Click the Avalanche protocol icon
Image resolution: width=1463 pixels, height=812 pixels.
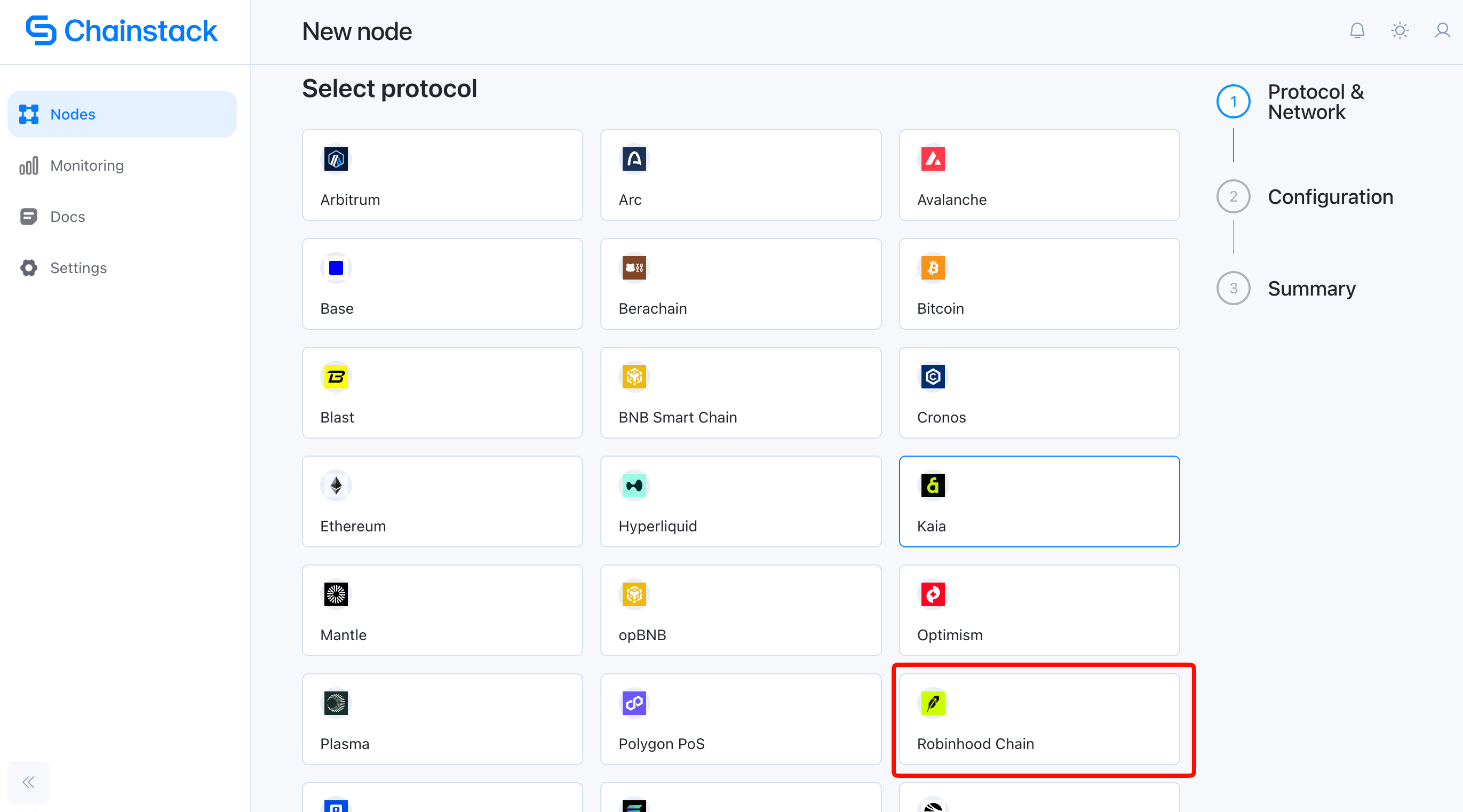pos(933,159)
